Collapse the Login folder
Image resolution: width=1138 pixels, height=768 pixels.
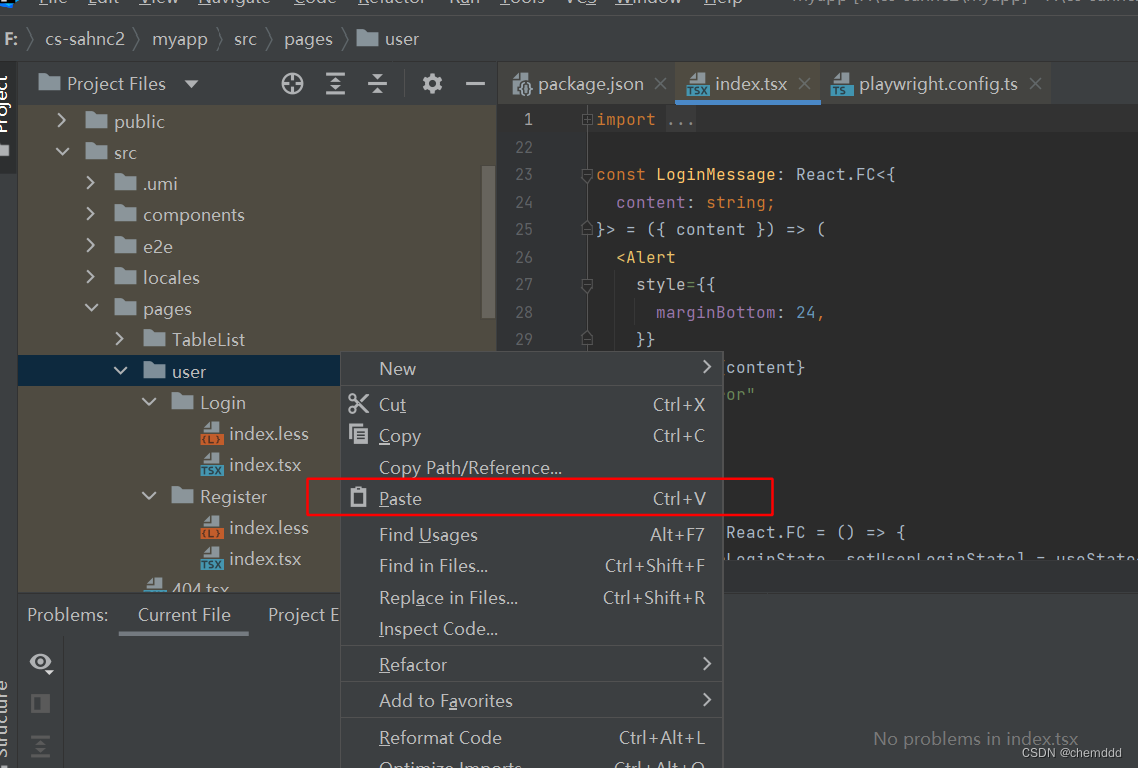[x=150, y=401]
